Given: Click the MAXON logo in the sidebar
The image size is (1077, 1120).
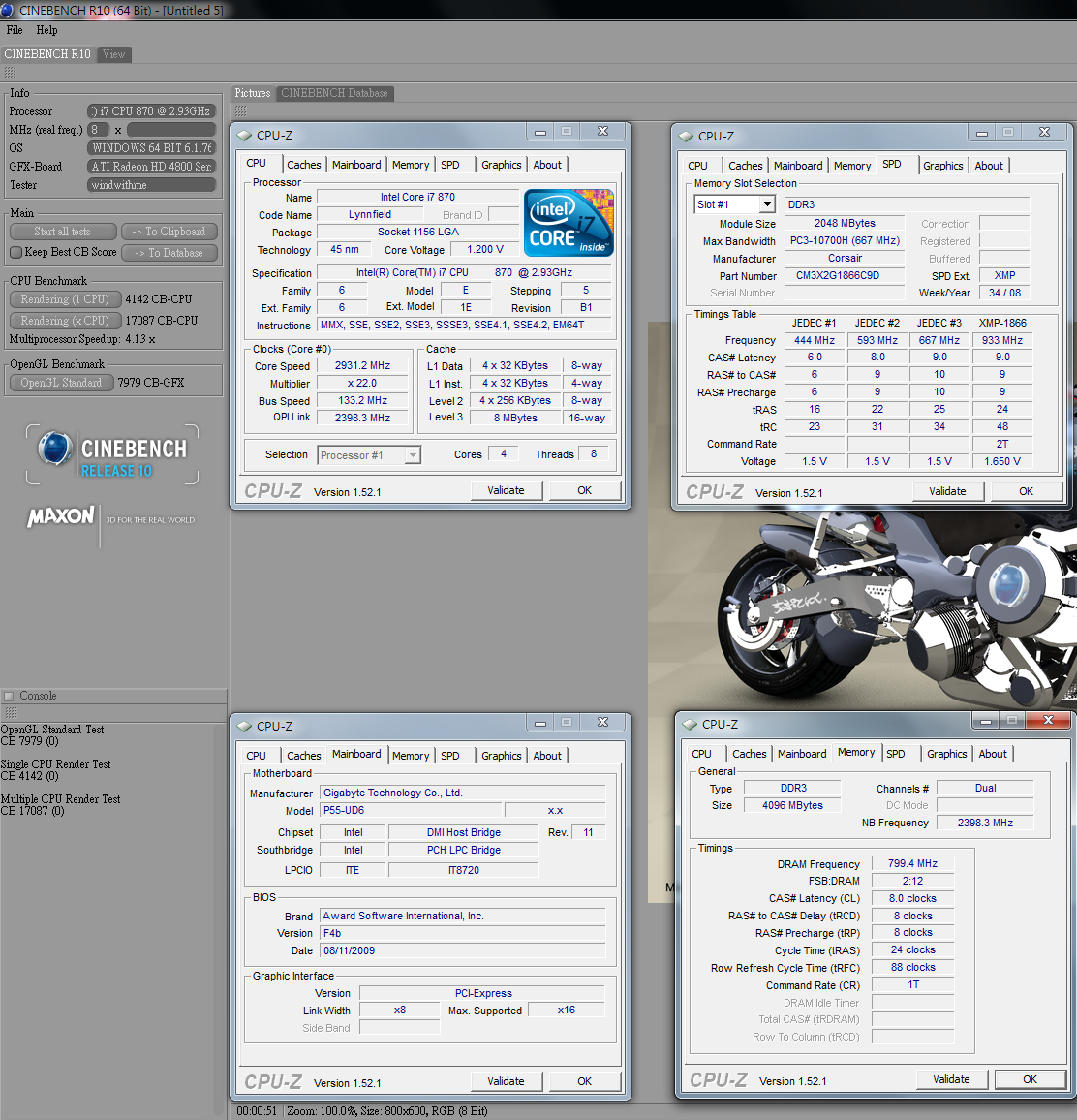Looking at the screenshot, I should pyautogui.click(x=61, y=517).
